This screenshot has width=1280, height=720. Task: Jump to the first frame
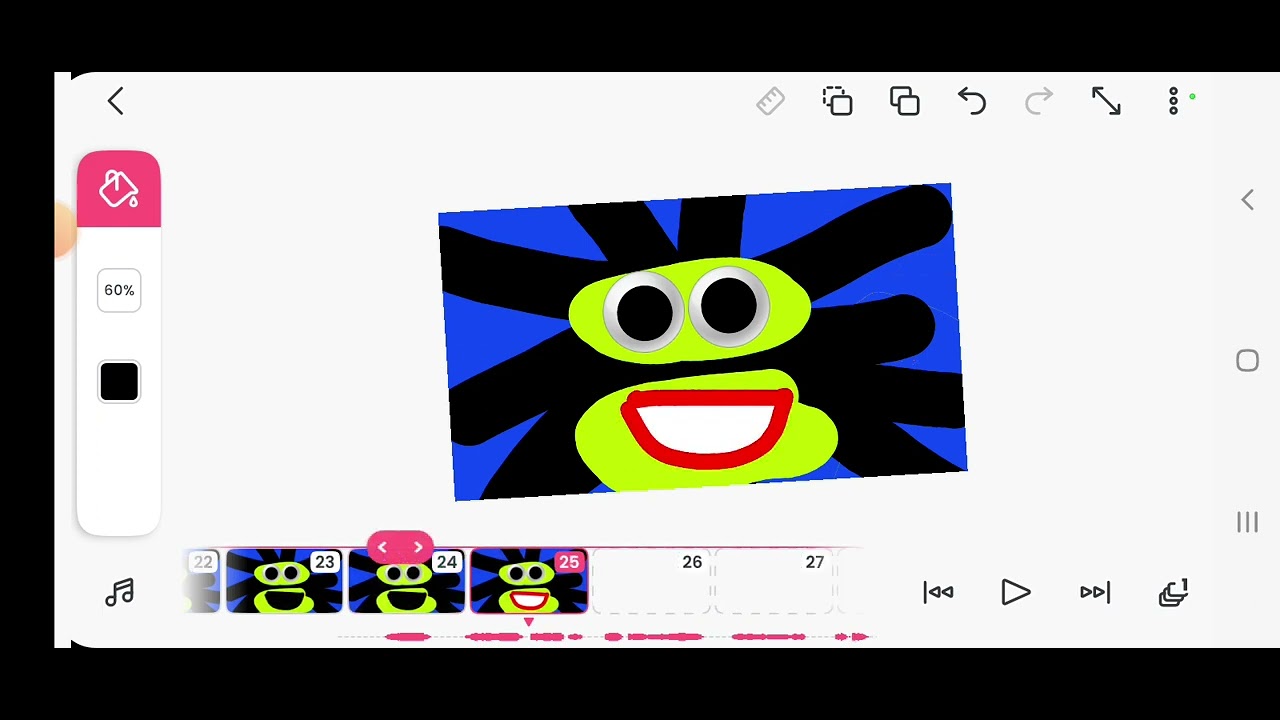tap(938, 593)
